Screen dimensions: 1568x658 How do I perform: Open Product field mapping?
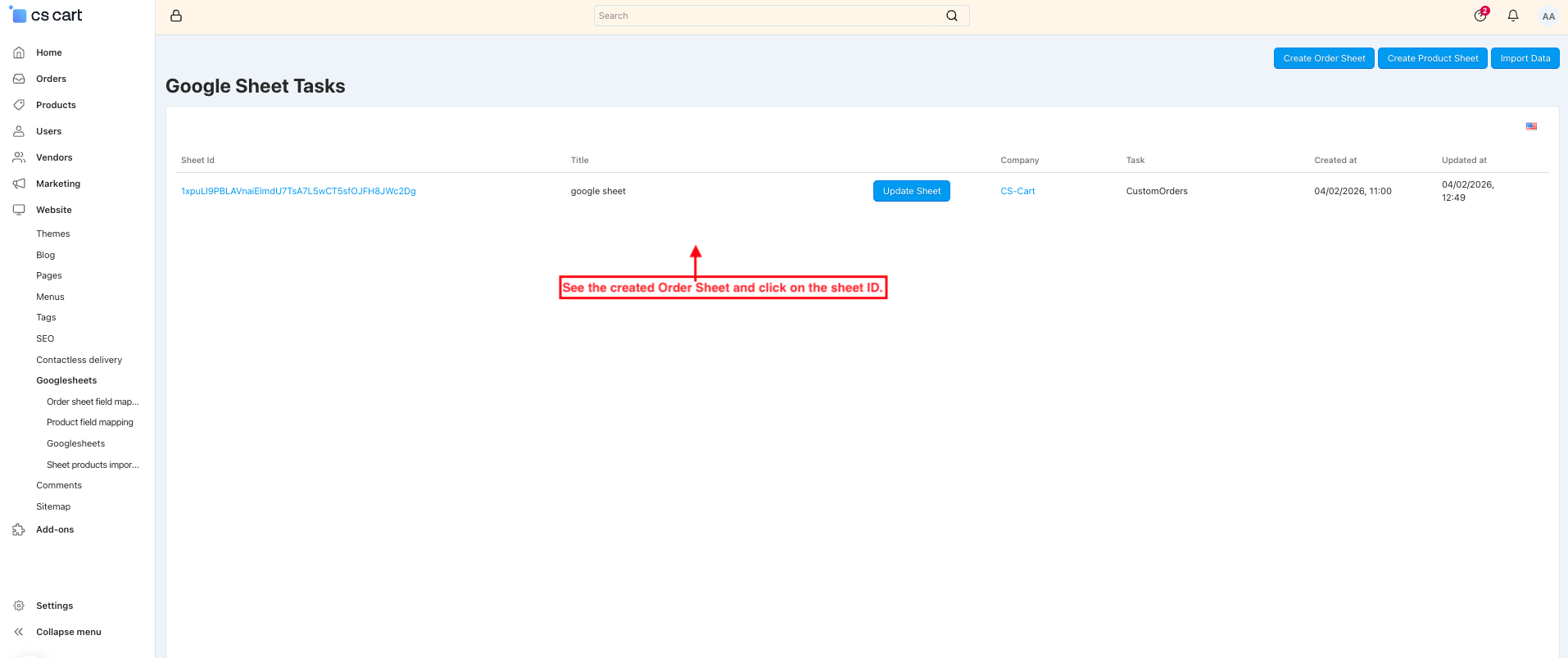coord(90,422)
